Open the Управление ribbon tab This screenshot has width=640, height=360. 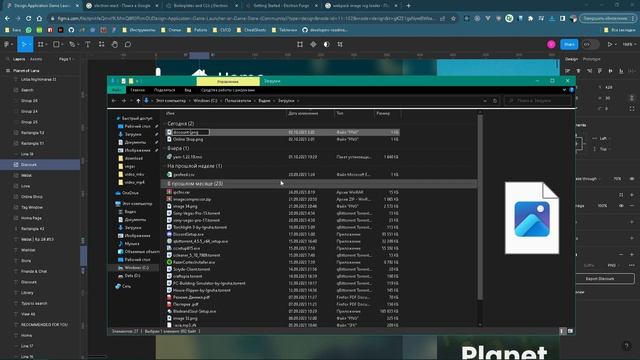point(228,81)
